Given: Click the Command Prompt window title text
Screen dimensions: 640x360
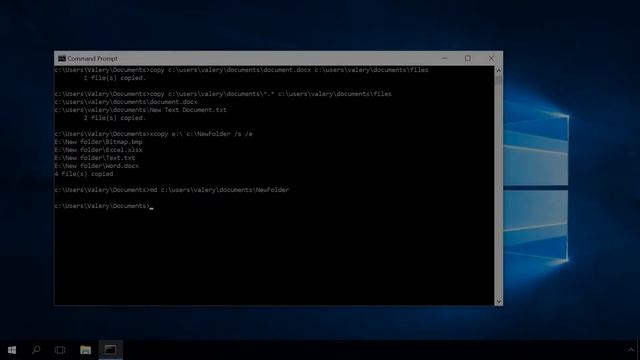Looking at the screenshot, I should tap(92, 59).
